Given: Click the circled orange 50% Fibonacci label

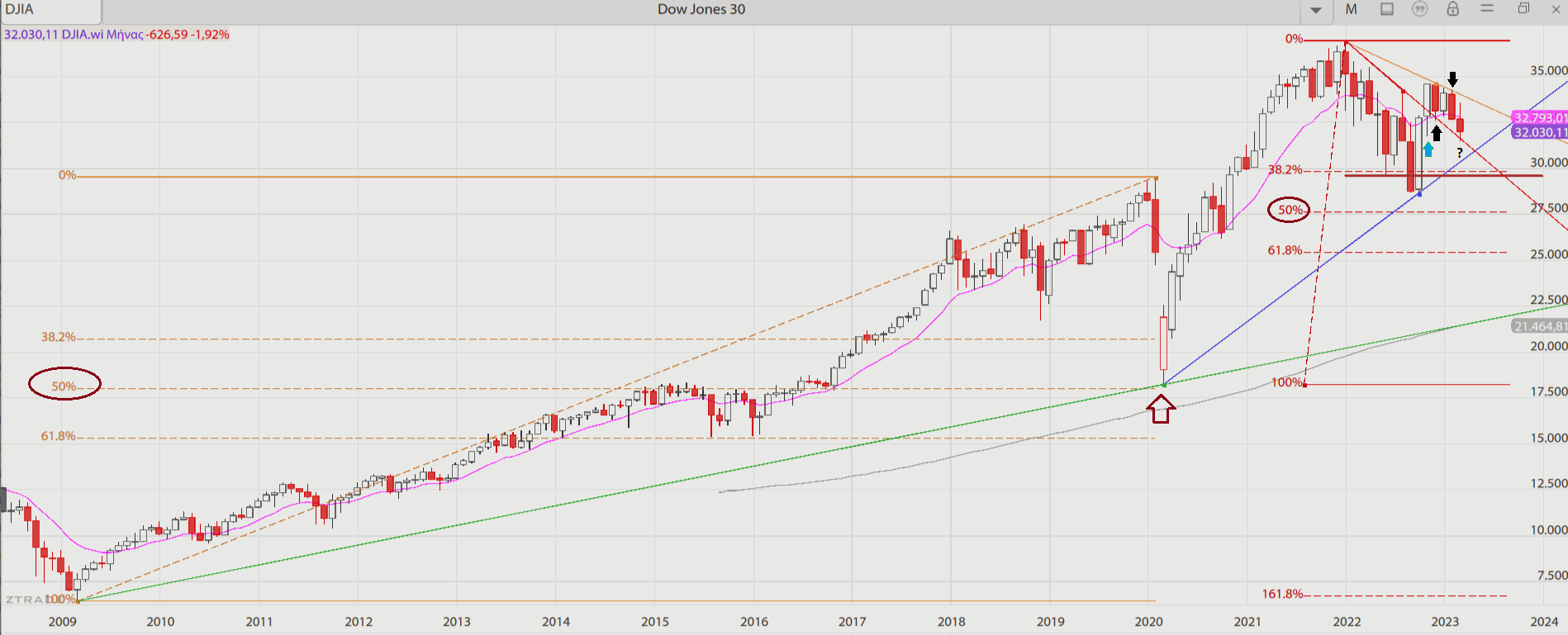Looking at the screenshot, I should coord(64,386).
